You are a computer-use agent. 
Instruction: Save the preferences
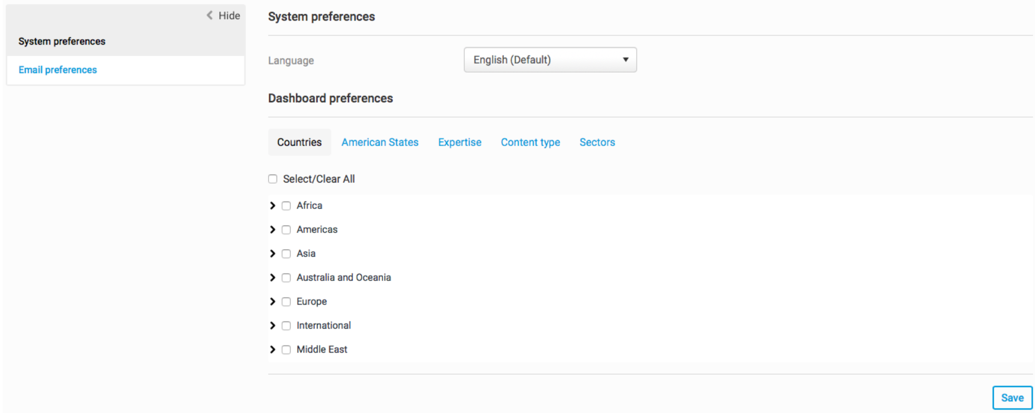pyautogui.click(x=1012, y=398)
